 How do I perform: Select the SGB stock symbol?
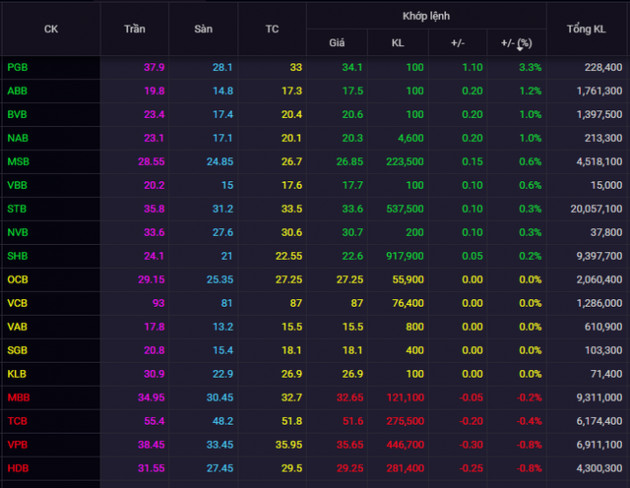click(17, 350)
